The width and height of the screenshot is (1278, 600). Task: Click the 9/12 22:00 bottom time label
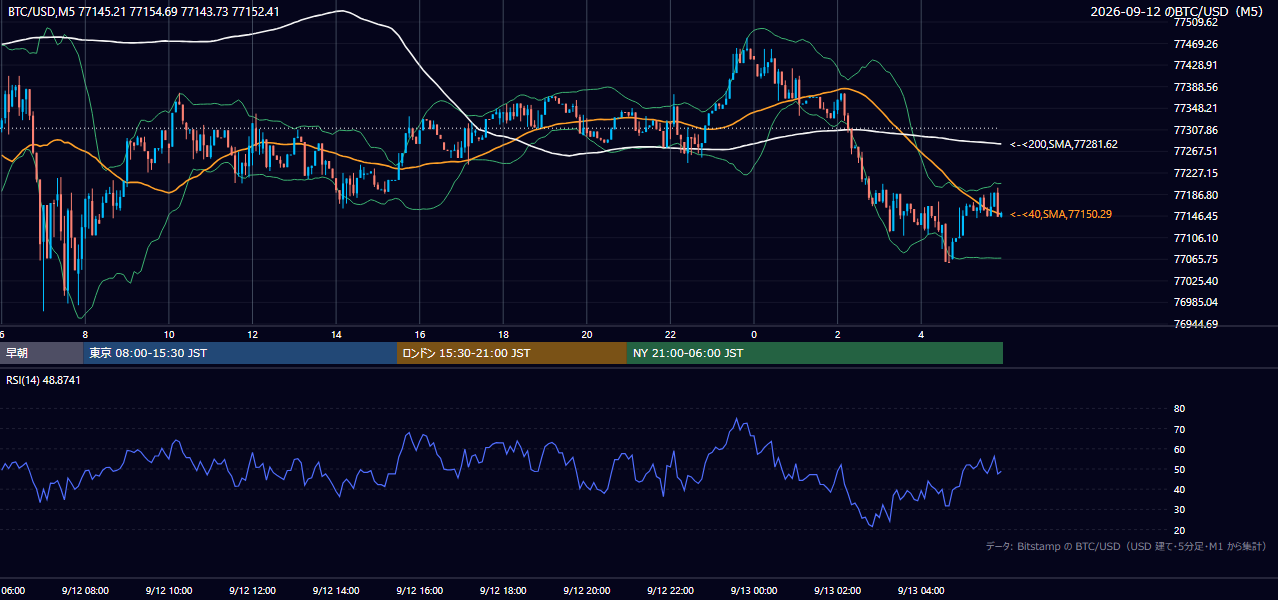670,591
